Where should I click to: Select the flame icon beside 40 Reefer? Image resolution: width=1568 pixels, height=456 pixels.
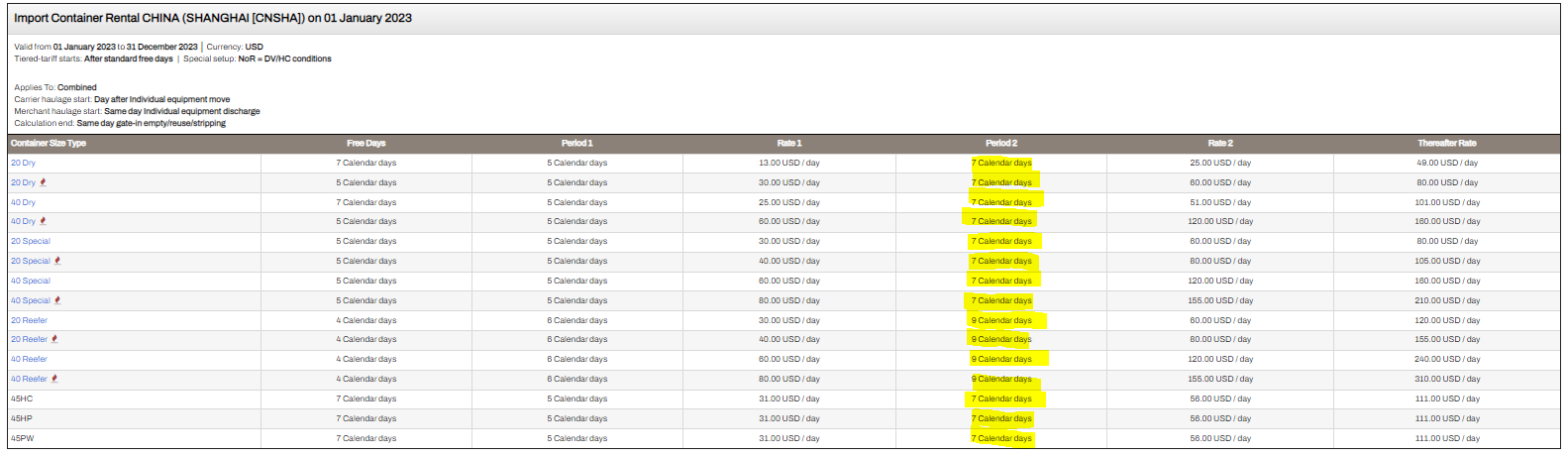click(x=54, y=379)
